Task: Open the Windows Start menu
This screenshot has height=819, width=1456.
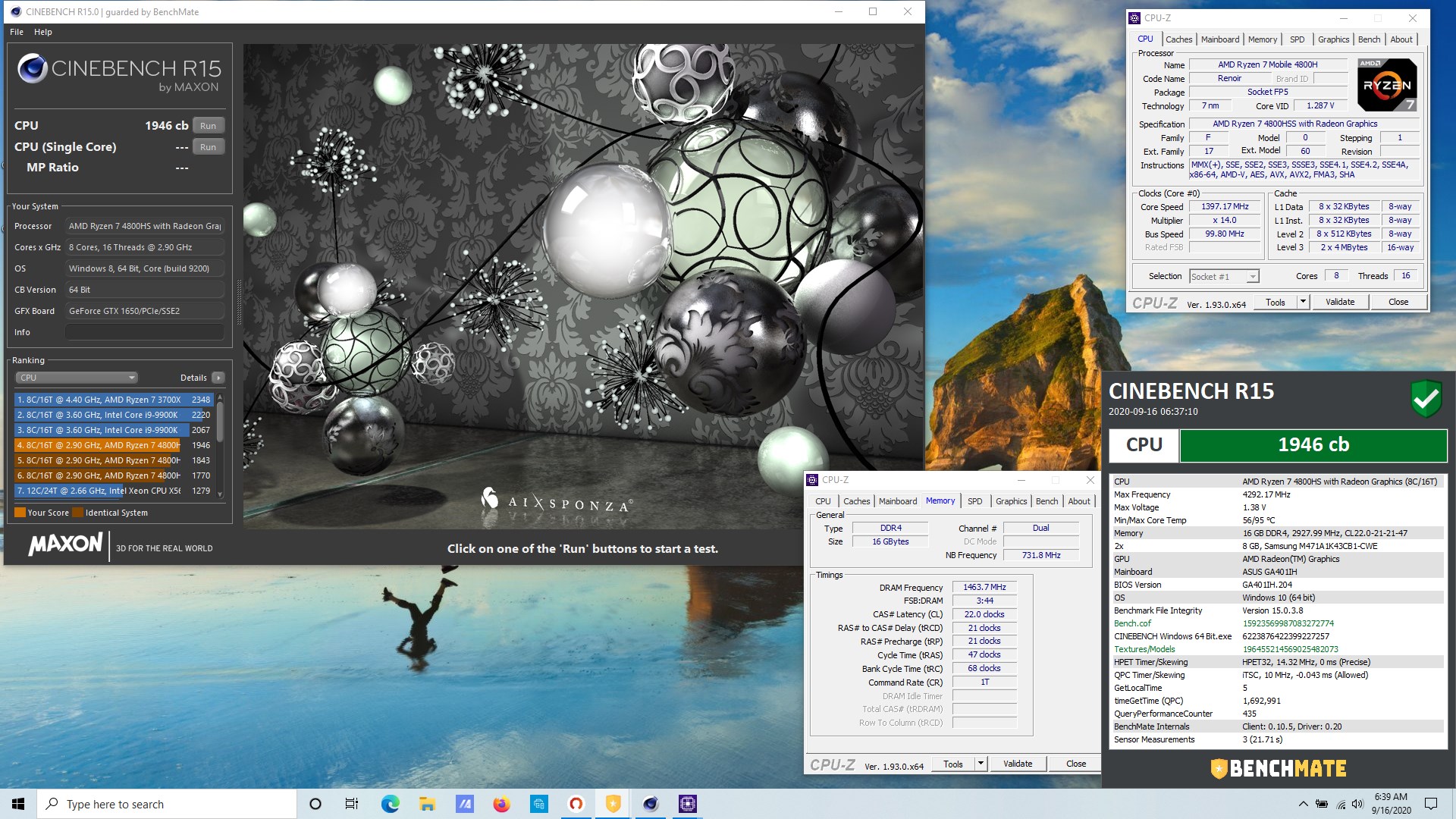Action: pyautogui.click(x=18, y=804)
